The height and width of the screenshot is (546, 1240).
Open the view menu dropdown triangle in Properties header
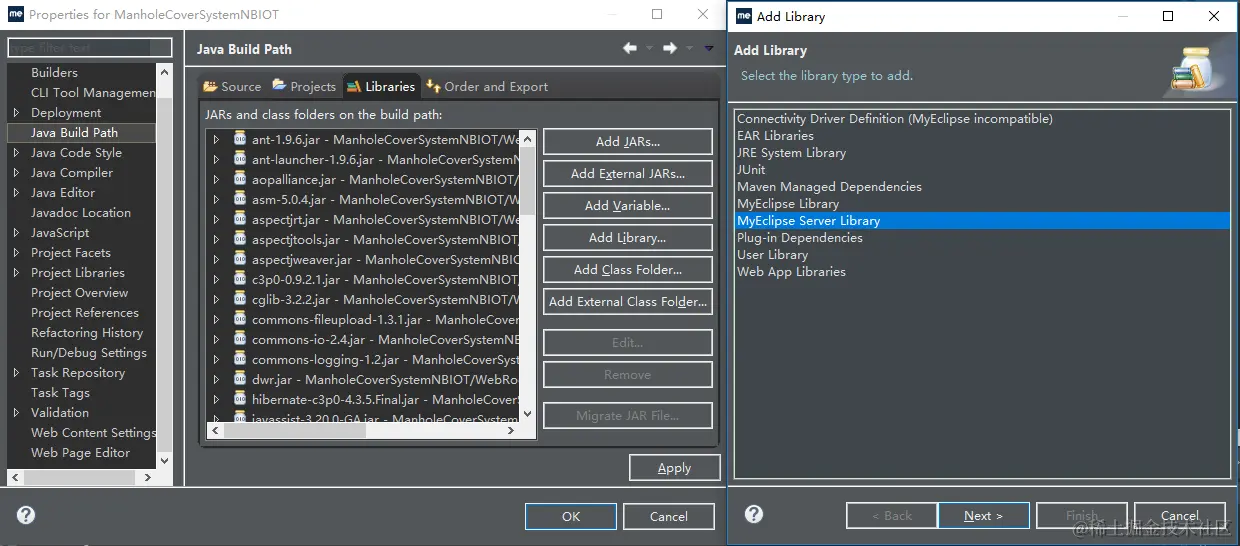pyautogui.click(x=709, y=48)
